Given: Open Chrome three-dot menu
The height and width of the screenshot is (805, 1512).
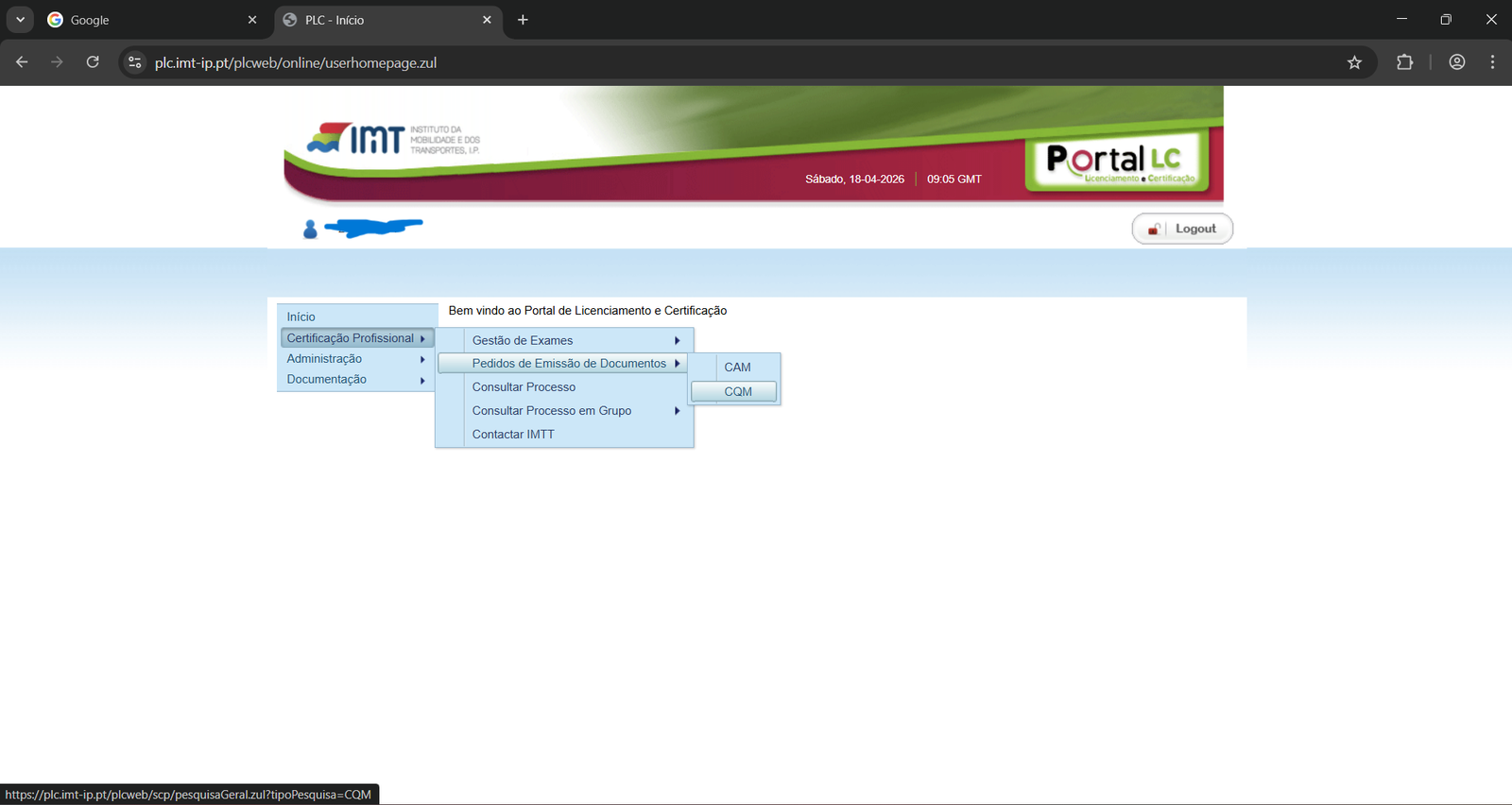Looking at the screenshot, I should [1492, 62].
